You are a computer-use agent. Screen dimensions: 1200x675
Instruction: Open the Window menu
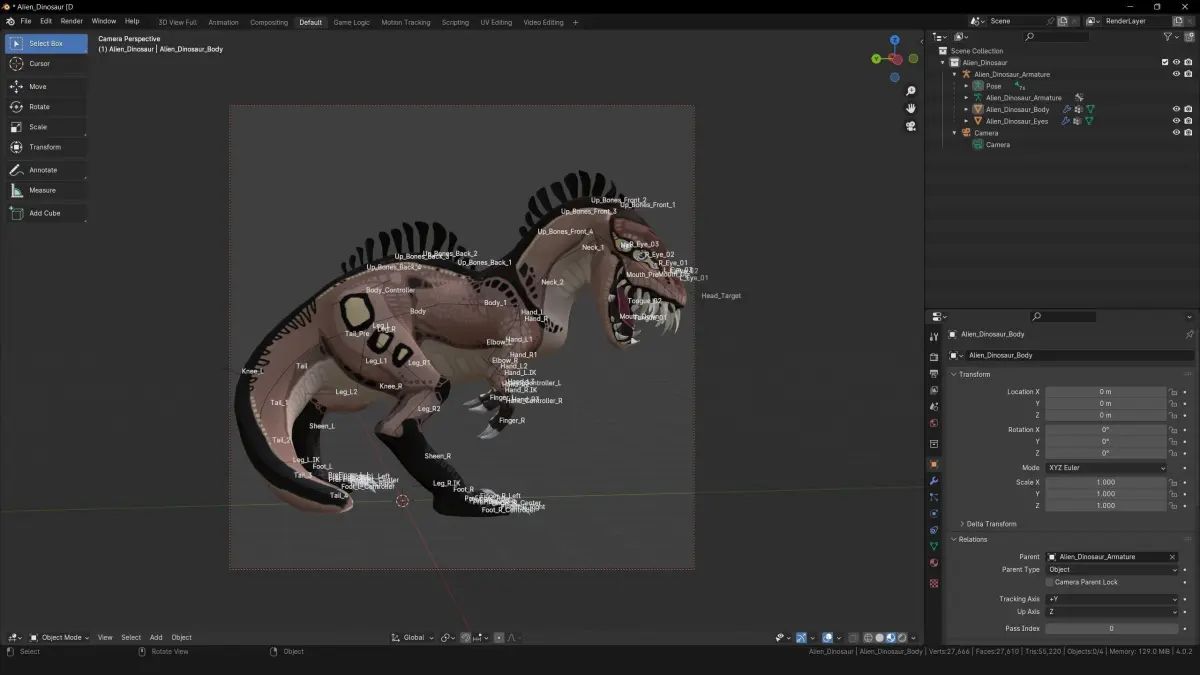click(x=104, y=21)
